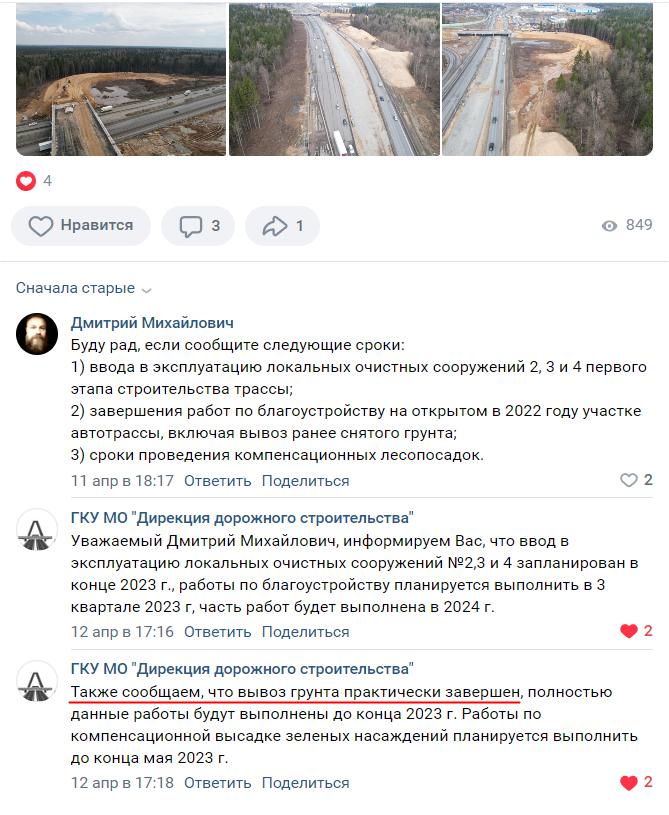Expand the Сначала старые sort dropdown
The image size is (669, 815).
[x=83, y=288]
